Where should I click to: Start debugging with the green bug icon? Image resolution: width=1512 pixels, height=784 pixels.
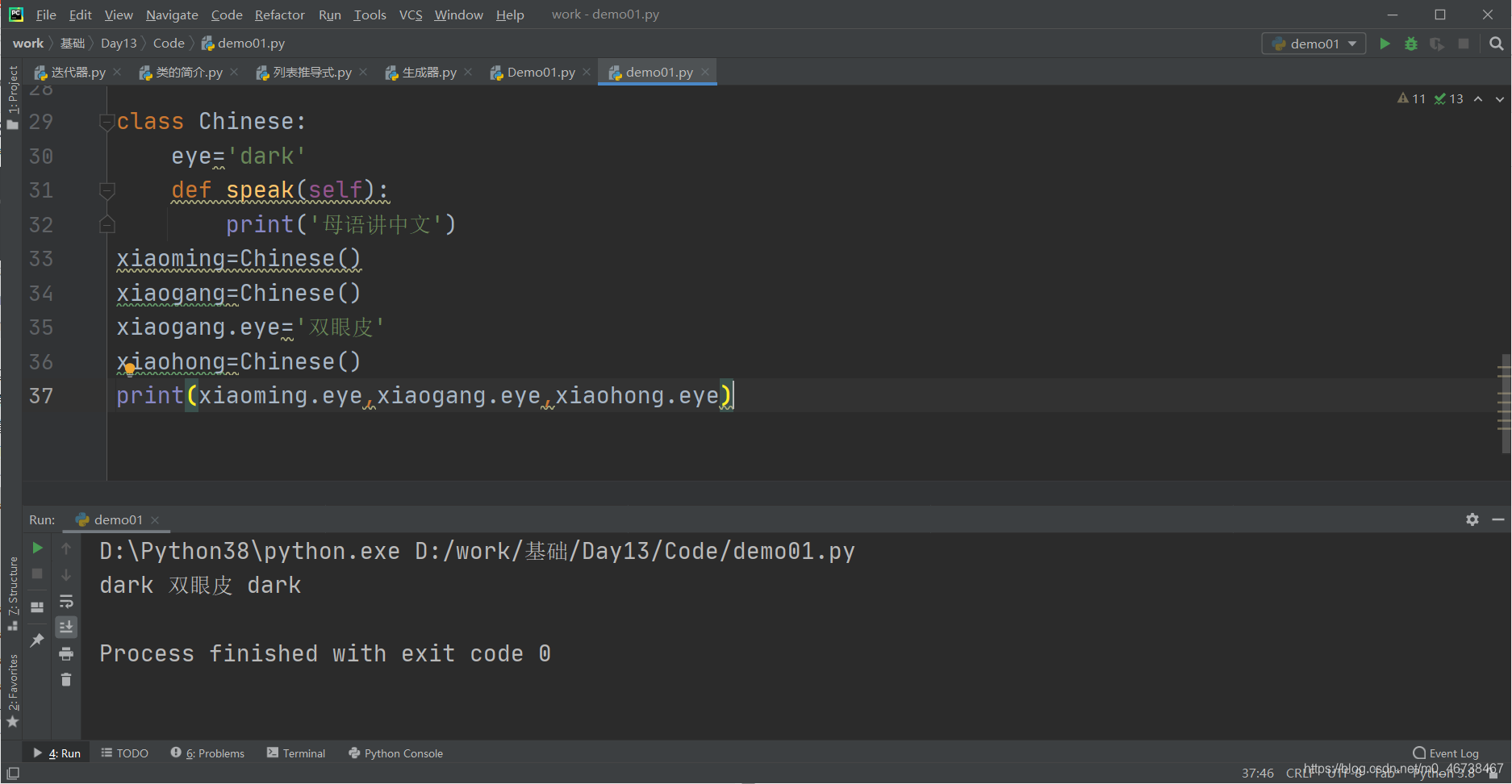pyautogui.click(x=1411, y=44)
